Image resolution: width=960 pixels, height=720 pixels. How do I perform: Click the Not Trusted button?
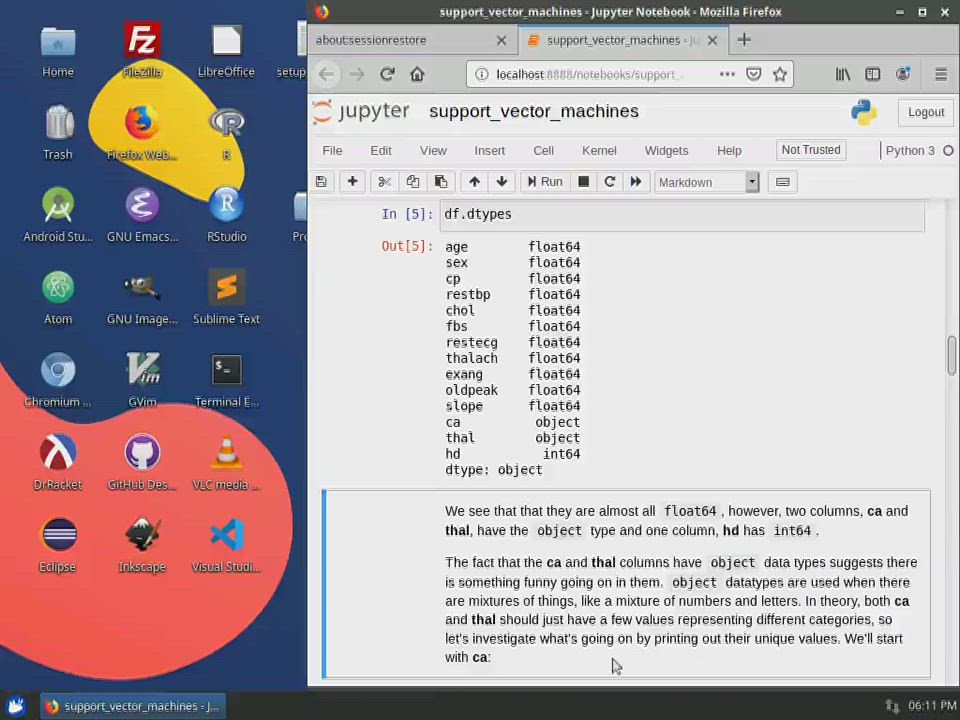(811, 150)
